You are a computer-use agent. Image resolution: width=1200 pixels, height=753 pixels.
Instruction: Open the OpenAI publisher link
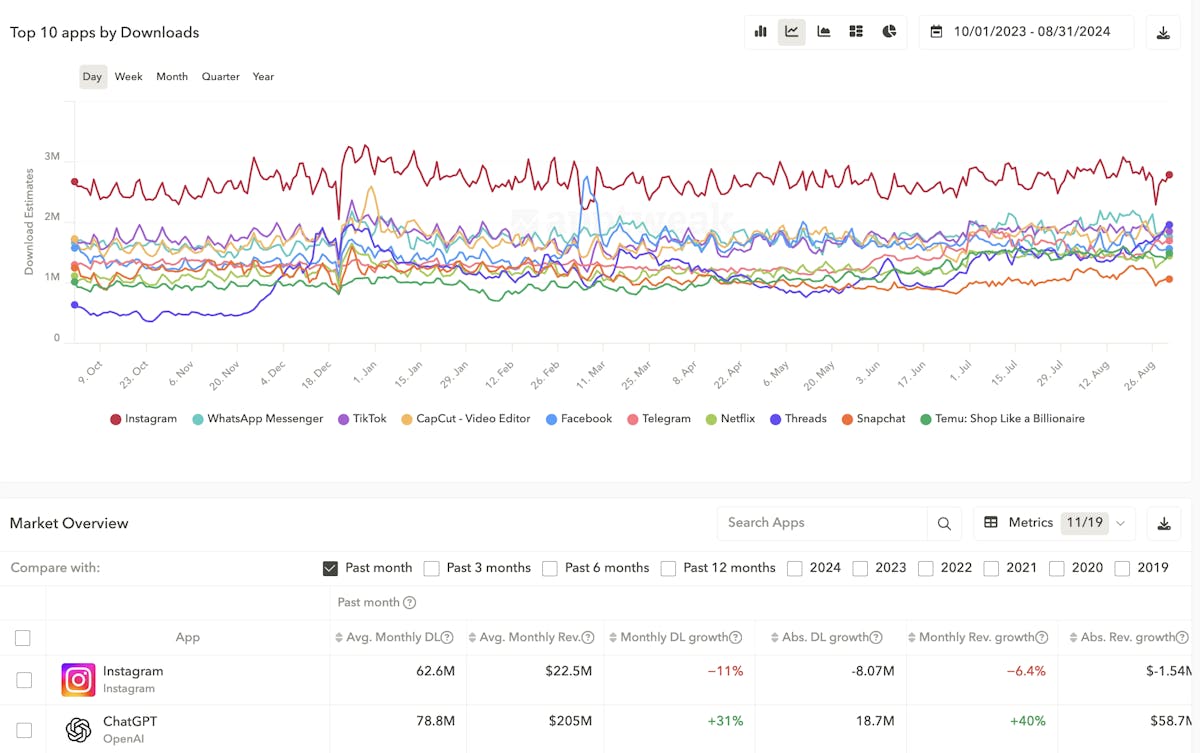click(x=124, y=739)
